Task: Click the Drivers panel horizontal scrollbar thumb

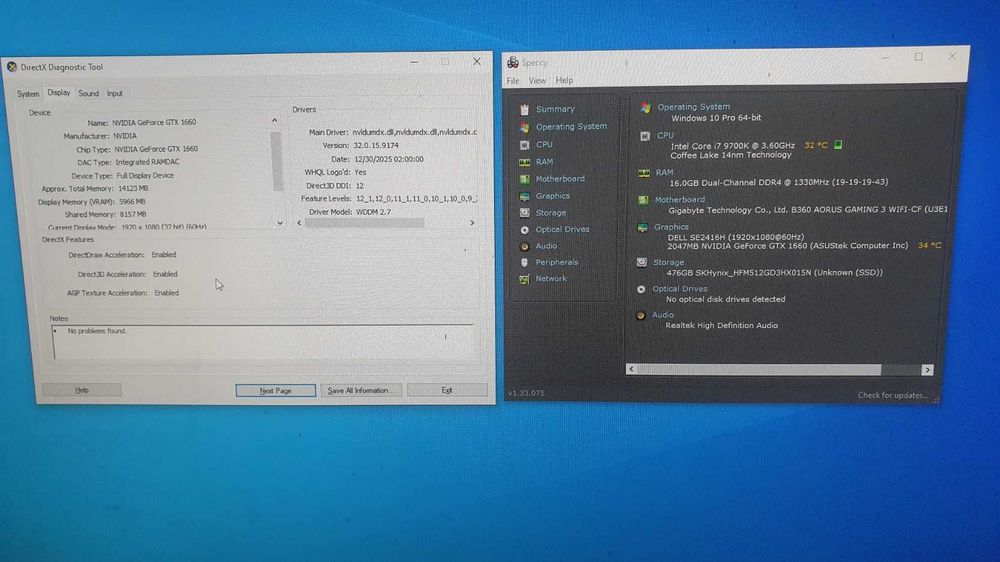Action: 364,223
